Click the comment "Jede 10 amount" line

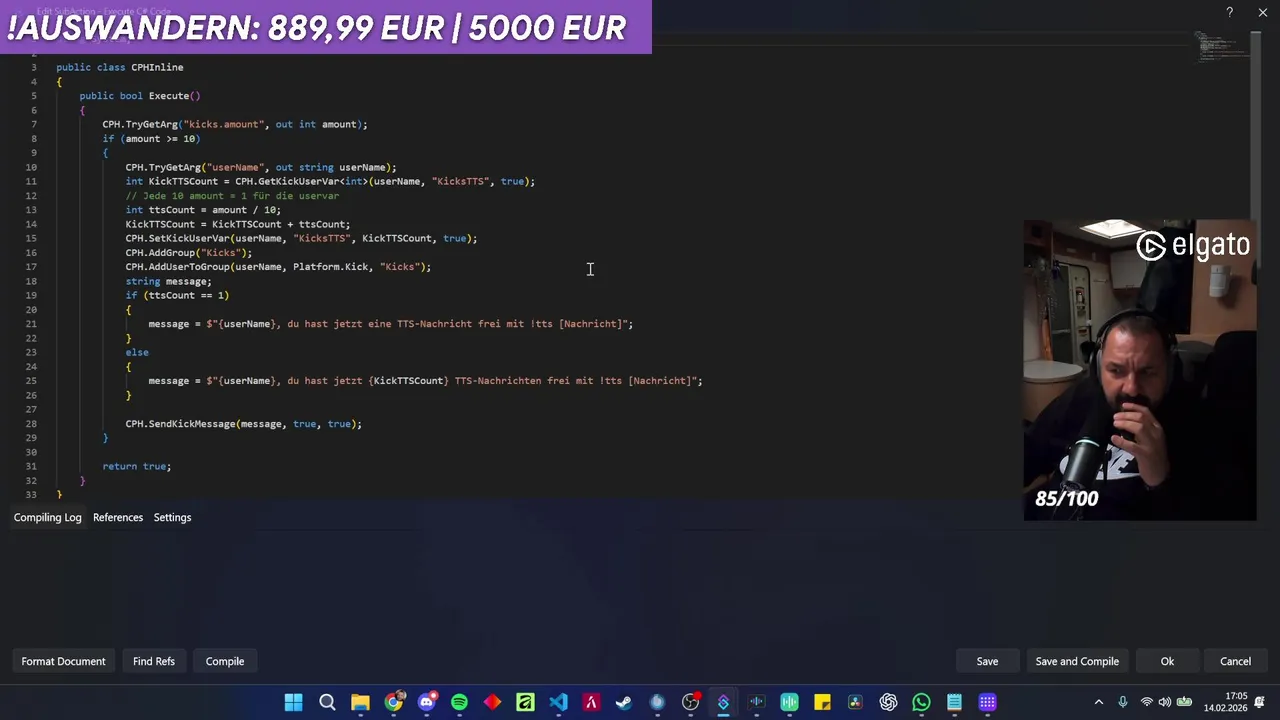[x=232, y=196]
